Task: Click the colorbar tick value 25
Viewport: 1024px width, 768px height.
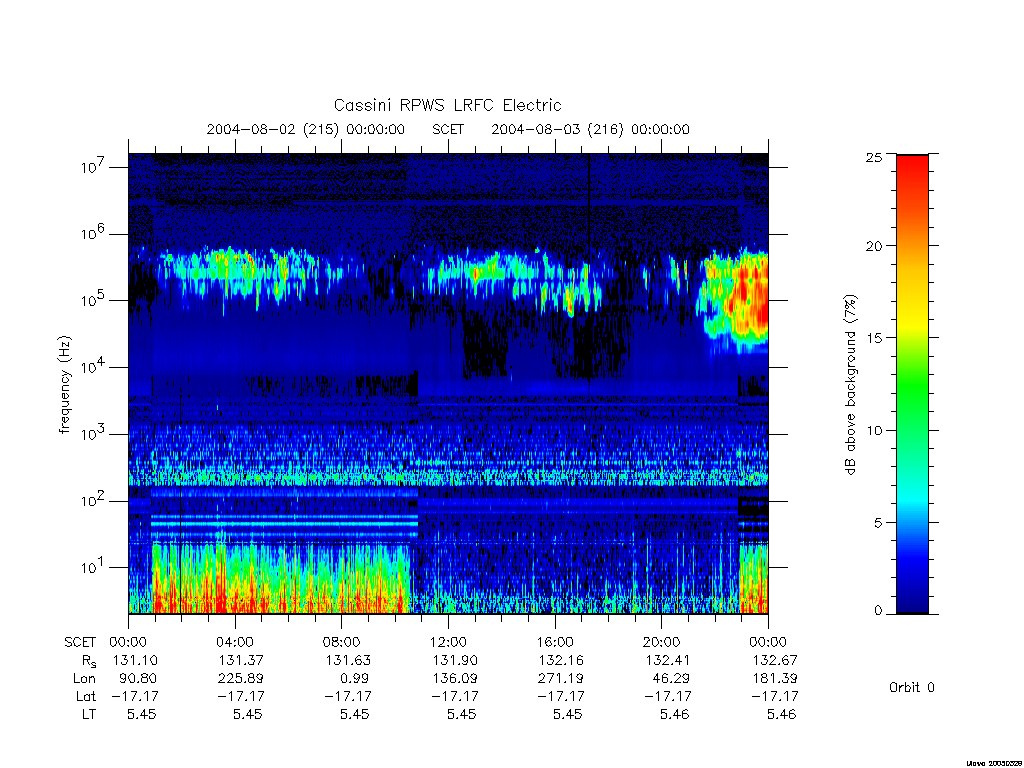Action: click(x=874, y=157)
